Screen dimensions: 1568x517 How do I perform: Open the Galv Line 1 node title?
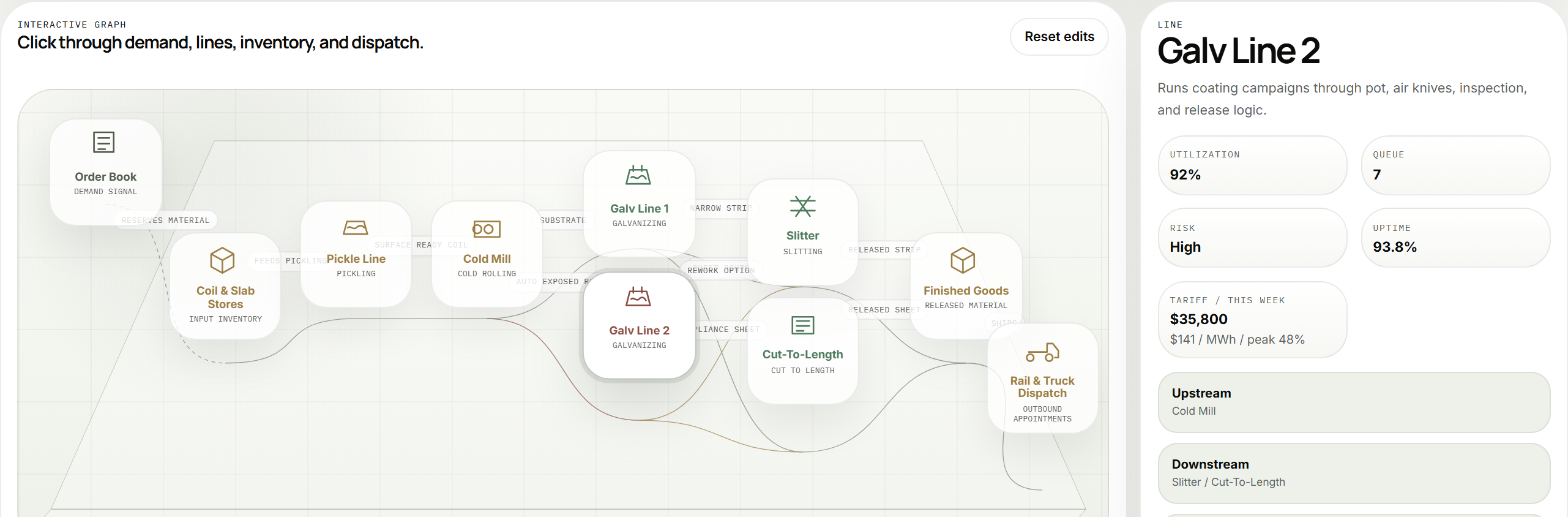tap(639, 208)
